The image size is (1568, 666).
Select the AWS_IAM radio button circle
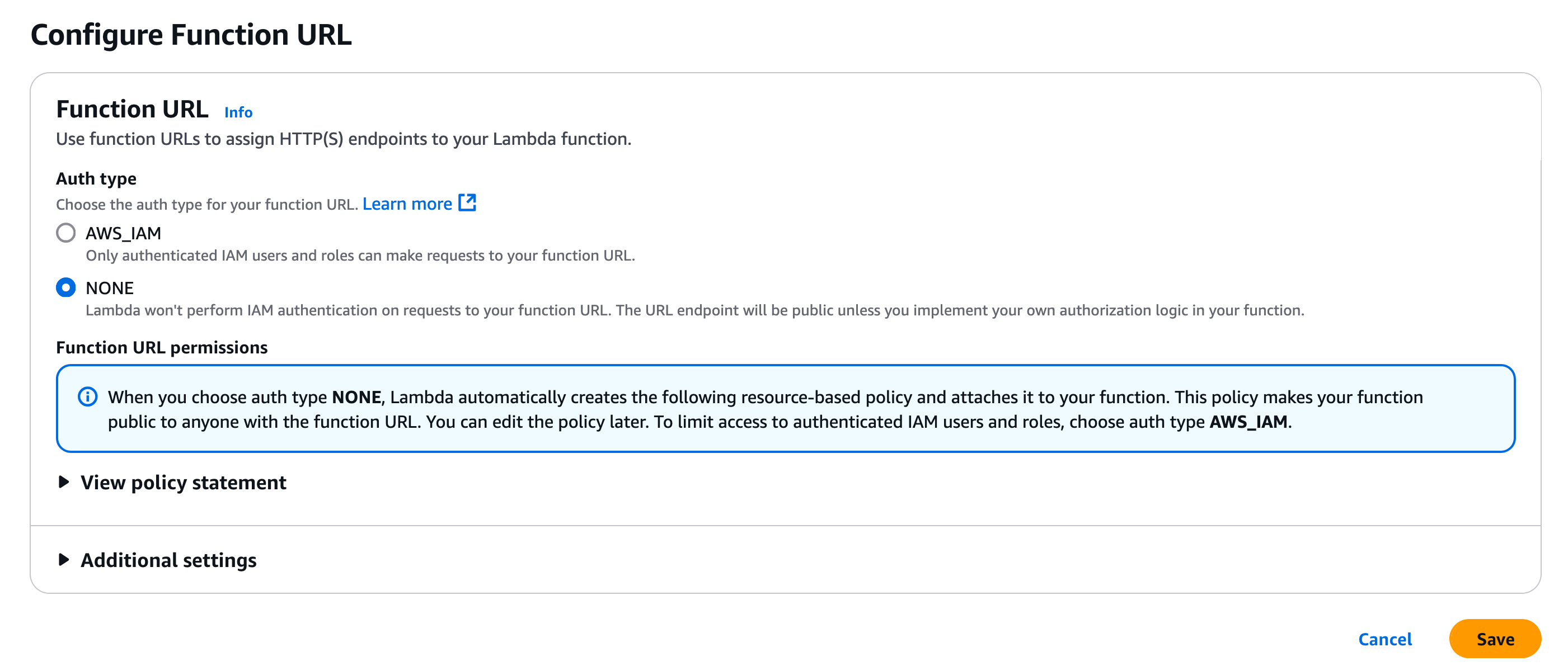(65, 232)
